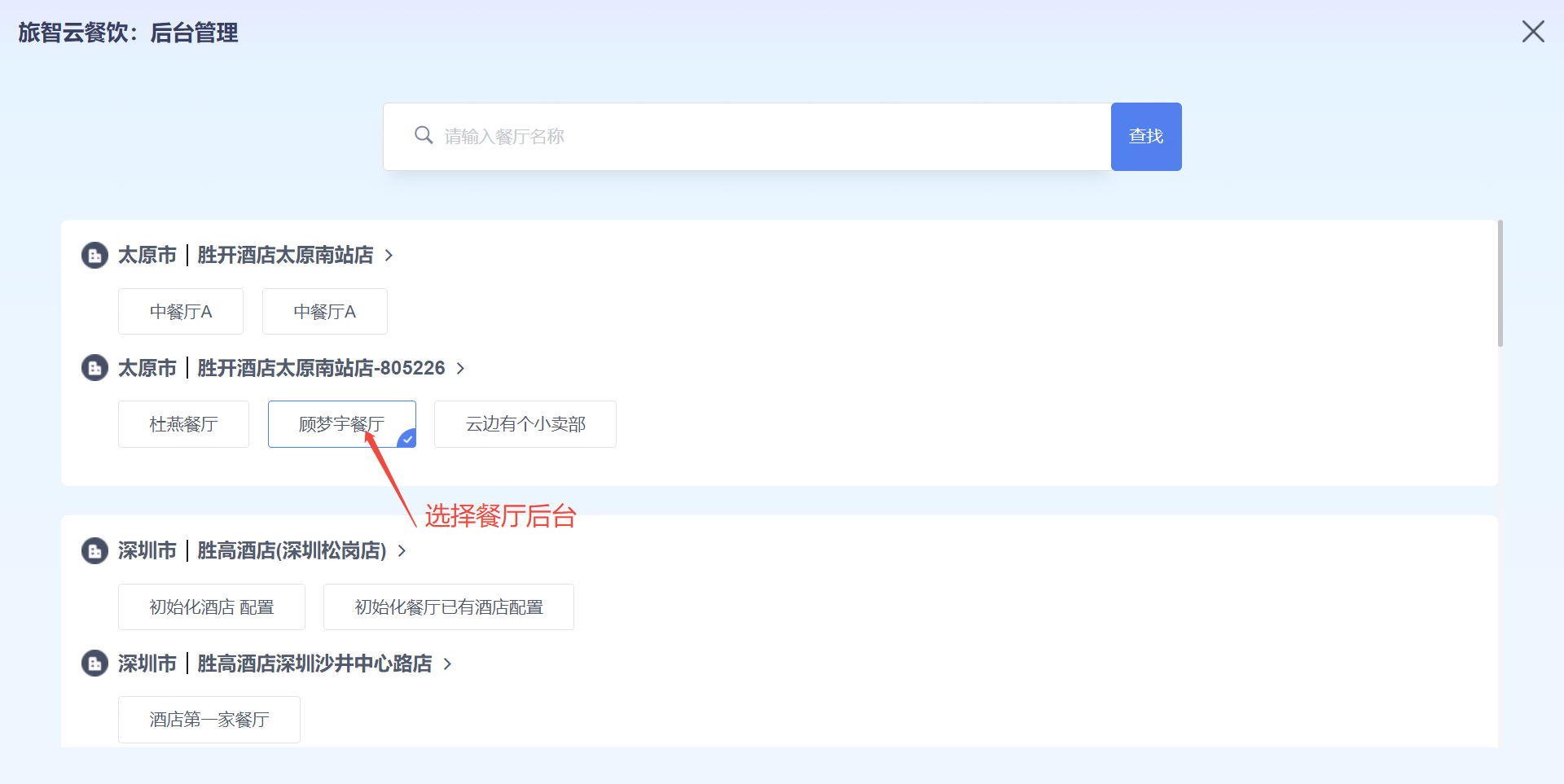1564x784 pixels.
Task: Click hotel icon beside 胜开酒店太原南站店-805226
Action: [95, 368]
